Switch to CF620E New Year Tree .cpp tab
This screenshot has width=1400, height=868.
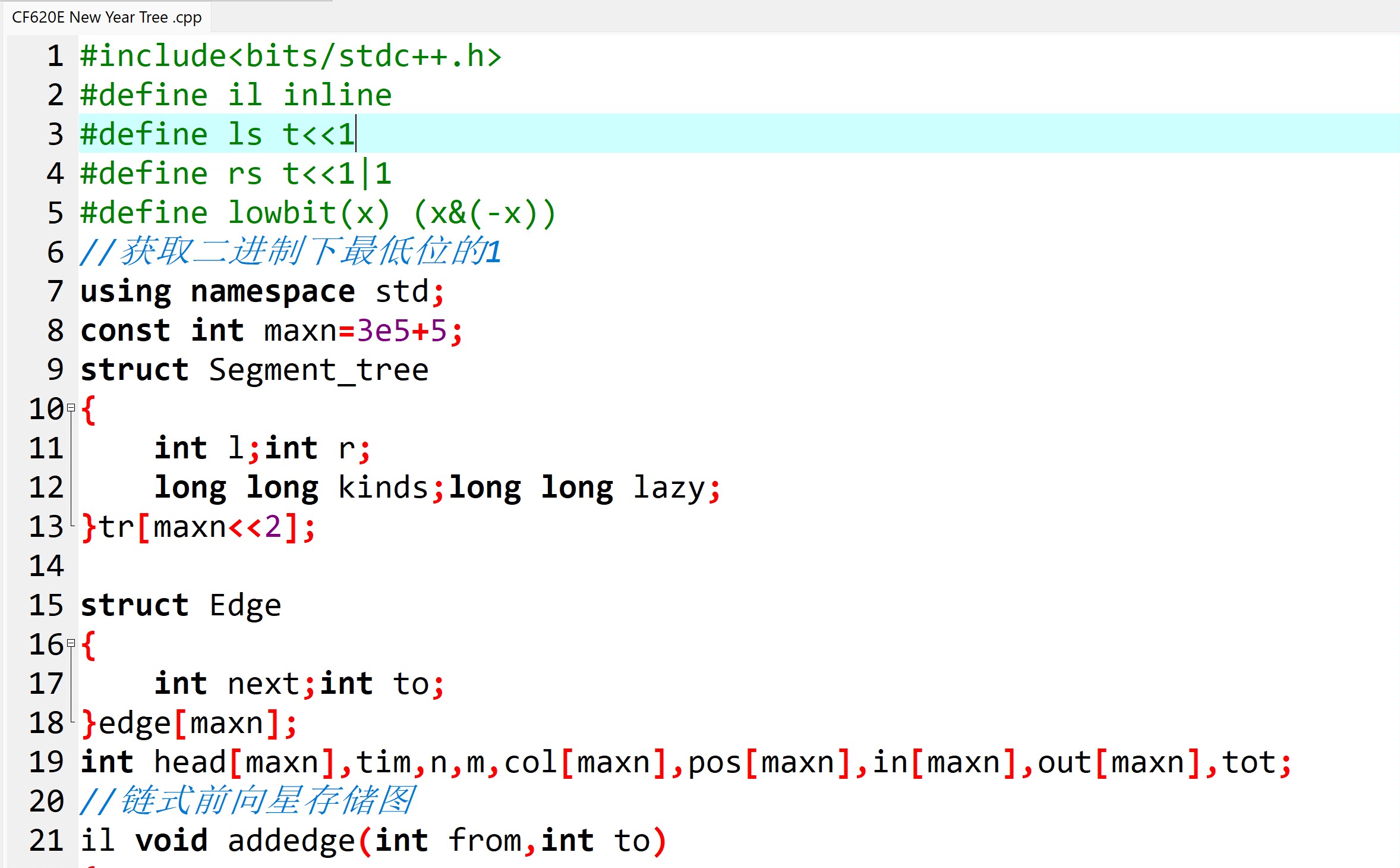pos(107,17)
